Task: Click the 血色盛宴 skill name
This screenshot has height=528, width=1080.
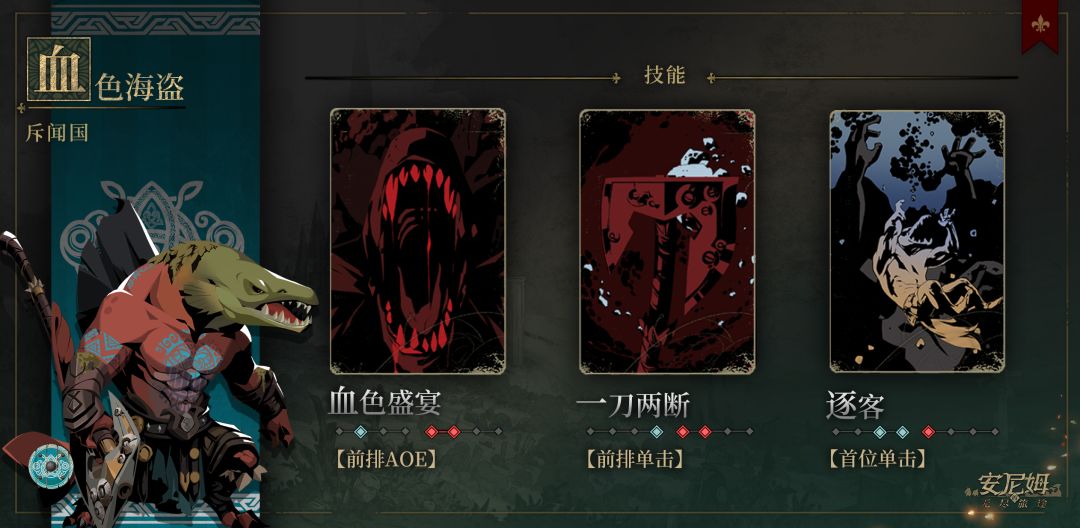Action: [384, 403]
